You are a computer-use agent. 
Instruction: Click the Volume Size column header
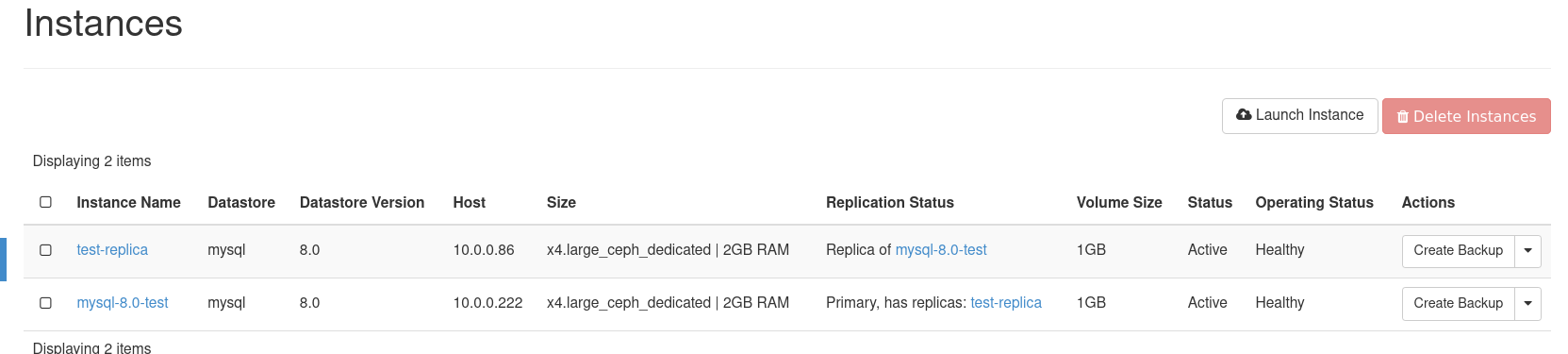coord(1119,203)
